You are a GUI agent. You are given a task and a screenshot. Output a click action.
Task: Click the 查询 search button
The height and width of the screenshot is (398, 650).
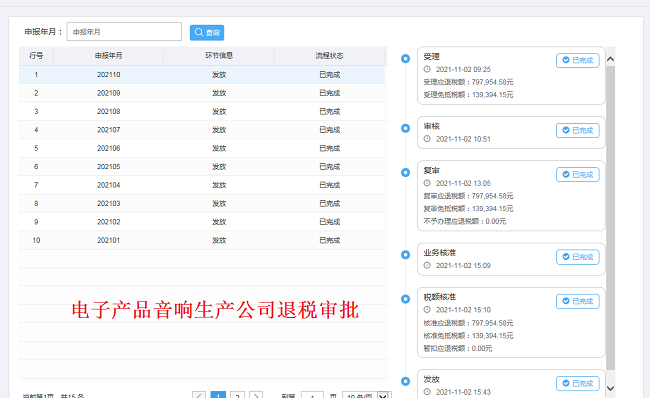click(x=207, y=32)
